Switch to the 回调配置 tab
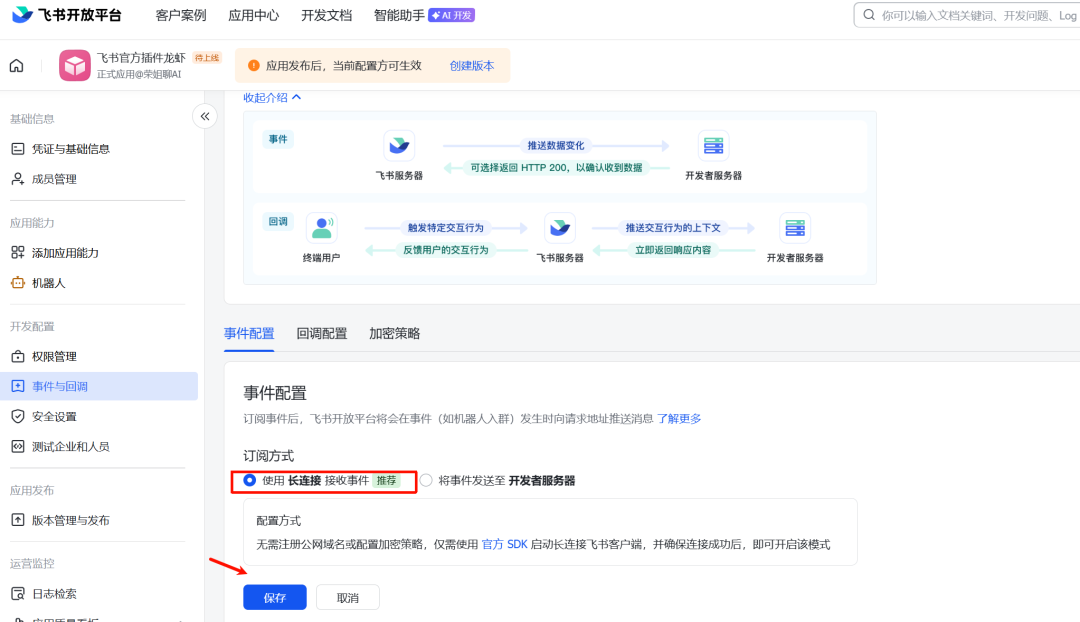 pyautogui.click(x=322, y=333)
